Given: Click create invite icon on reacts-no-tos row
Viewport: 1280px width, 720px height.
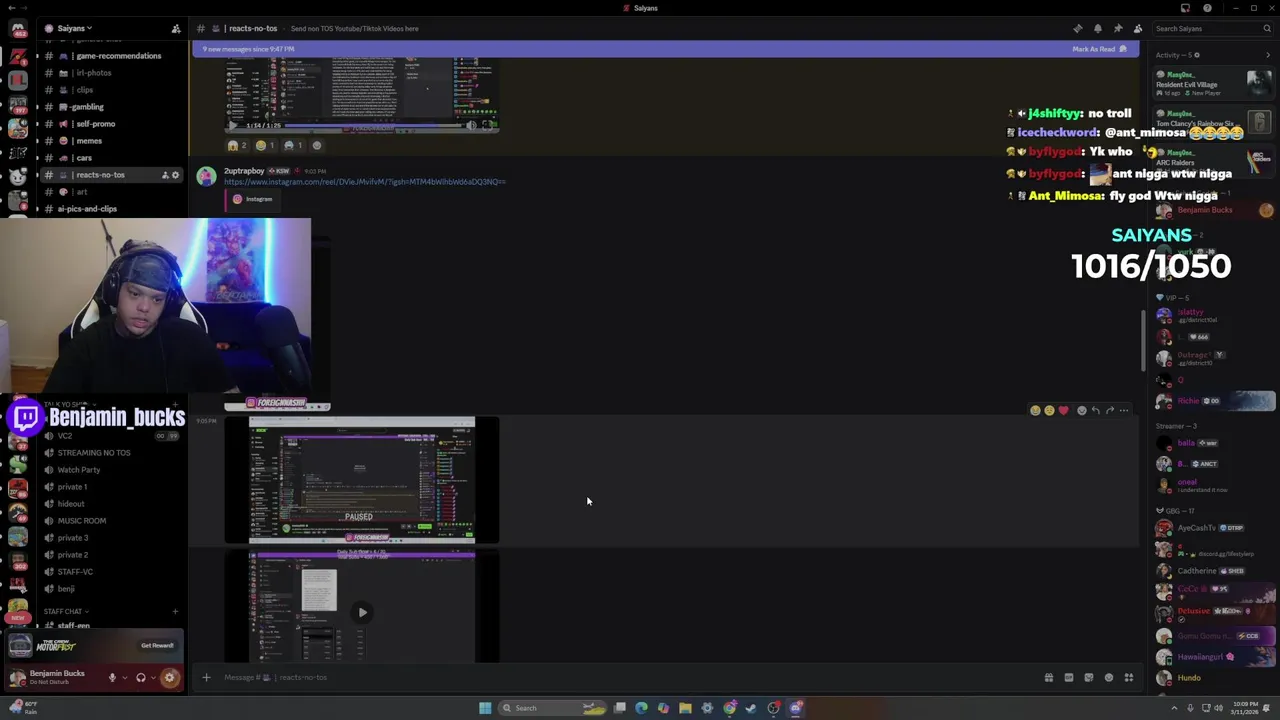Looking at the screenshot, I should click(x=165, y=175).
